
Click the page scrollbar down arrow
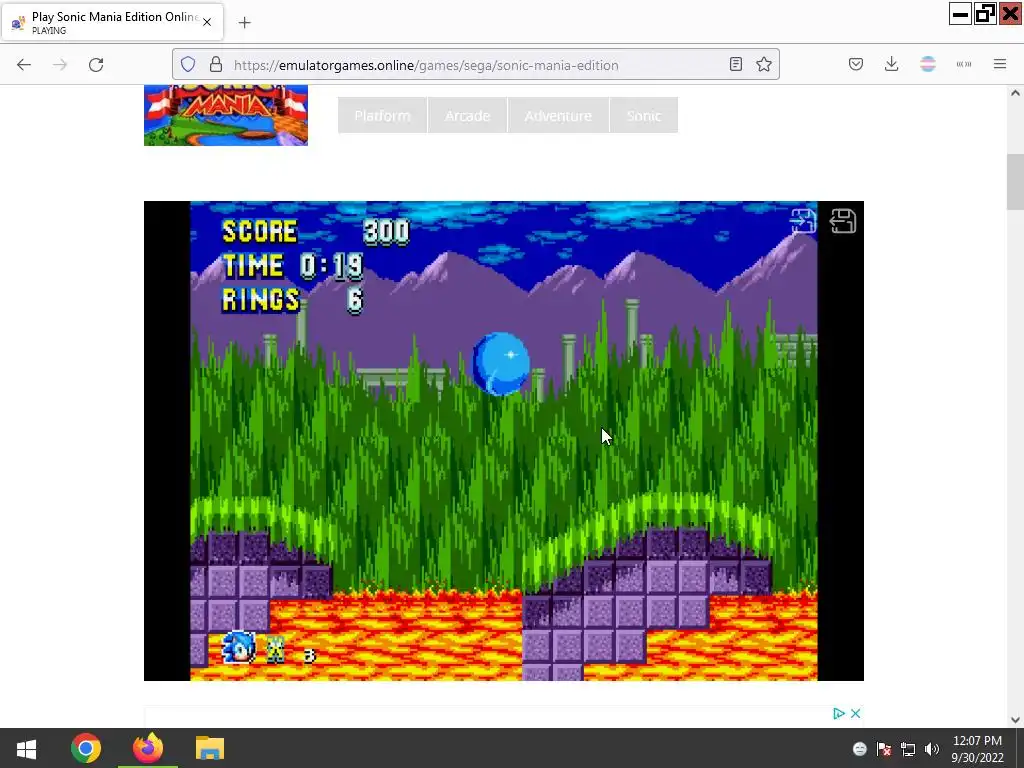tap(1015, 720)
